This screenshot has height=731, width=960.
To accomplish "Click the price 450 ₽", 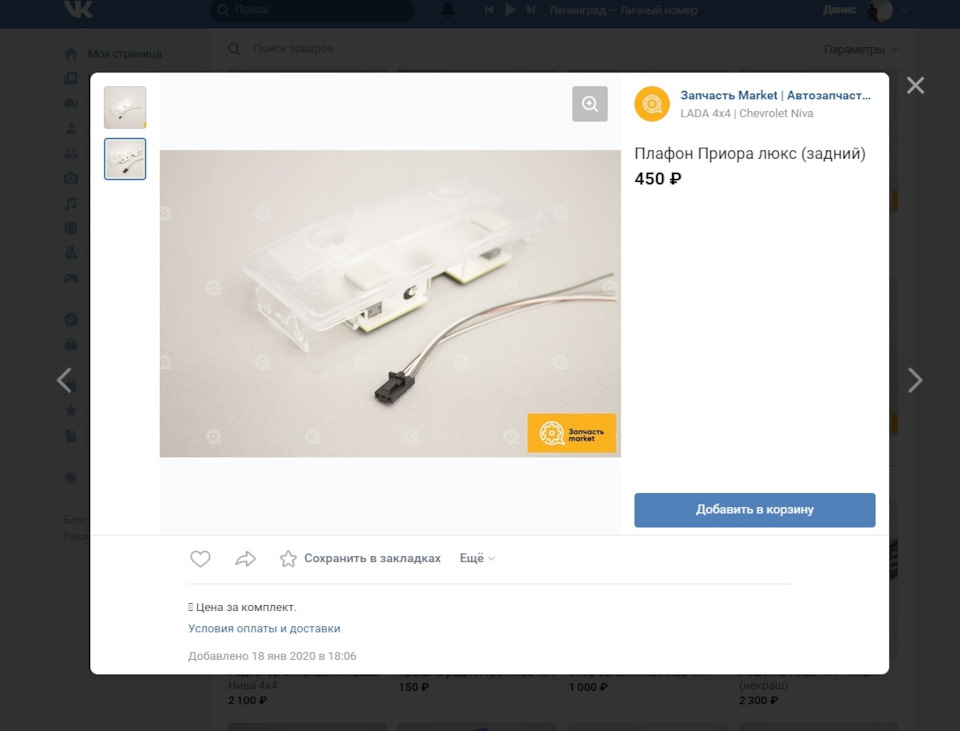I will (x=658, y=179).
